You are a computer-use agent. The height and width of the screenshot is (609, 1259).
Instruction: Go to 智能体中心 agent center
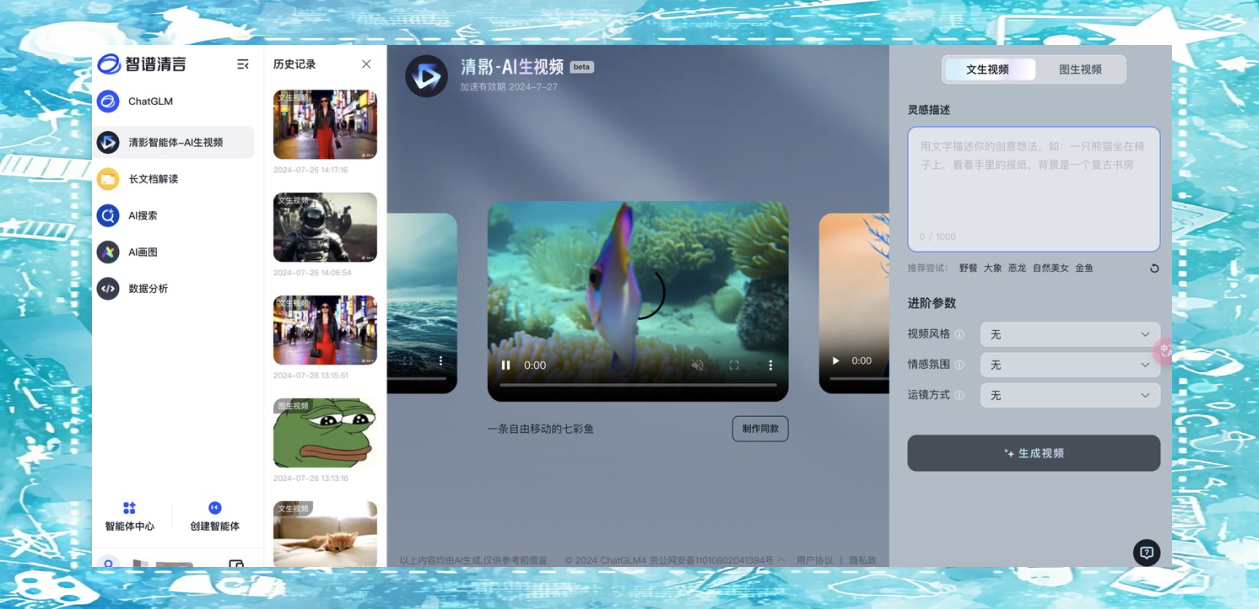pos(130,517)
